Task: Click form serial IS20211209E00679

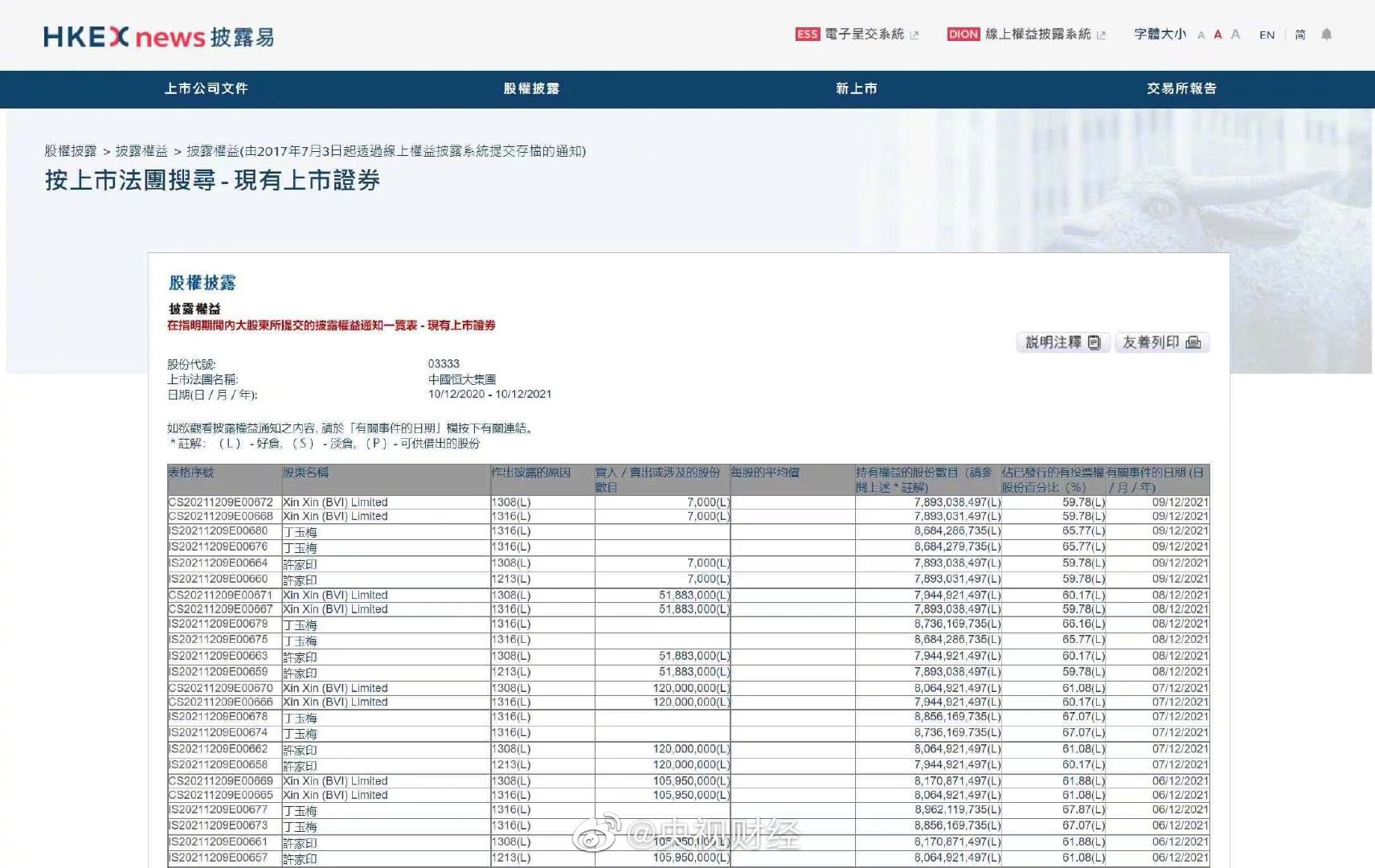Action: click(x=218, y=624)
